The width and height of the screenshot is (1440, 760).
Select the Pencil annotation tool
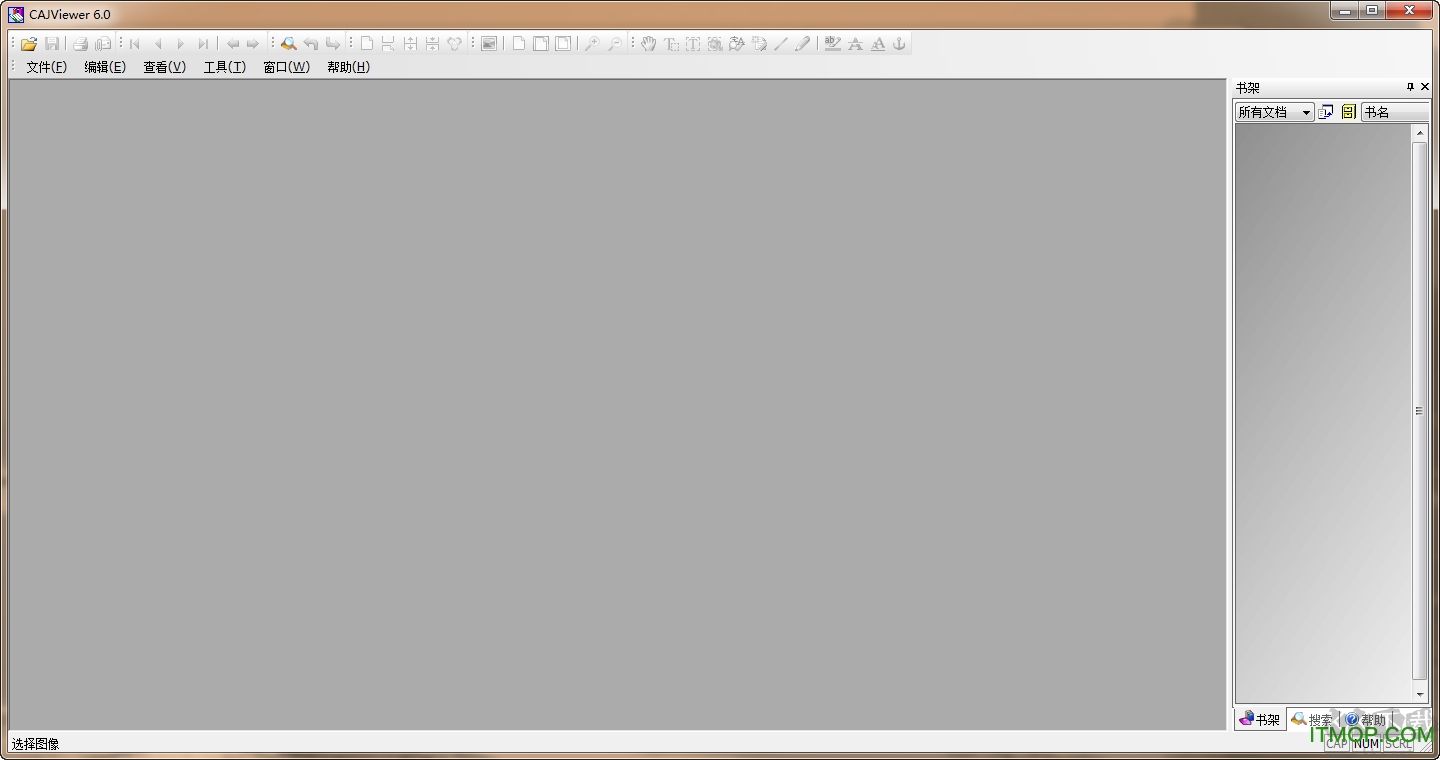pos(803,44)
